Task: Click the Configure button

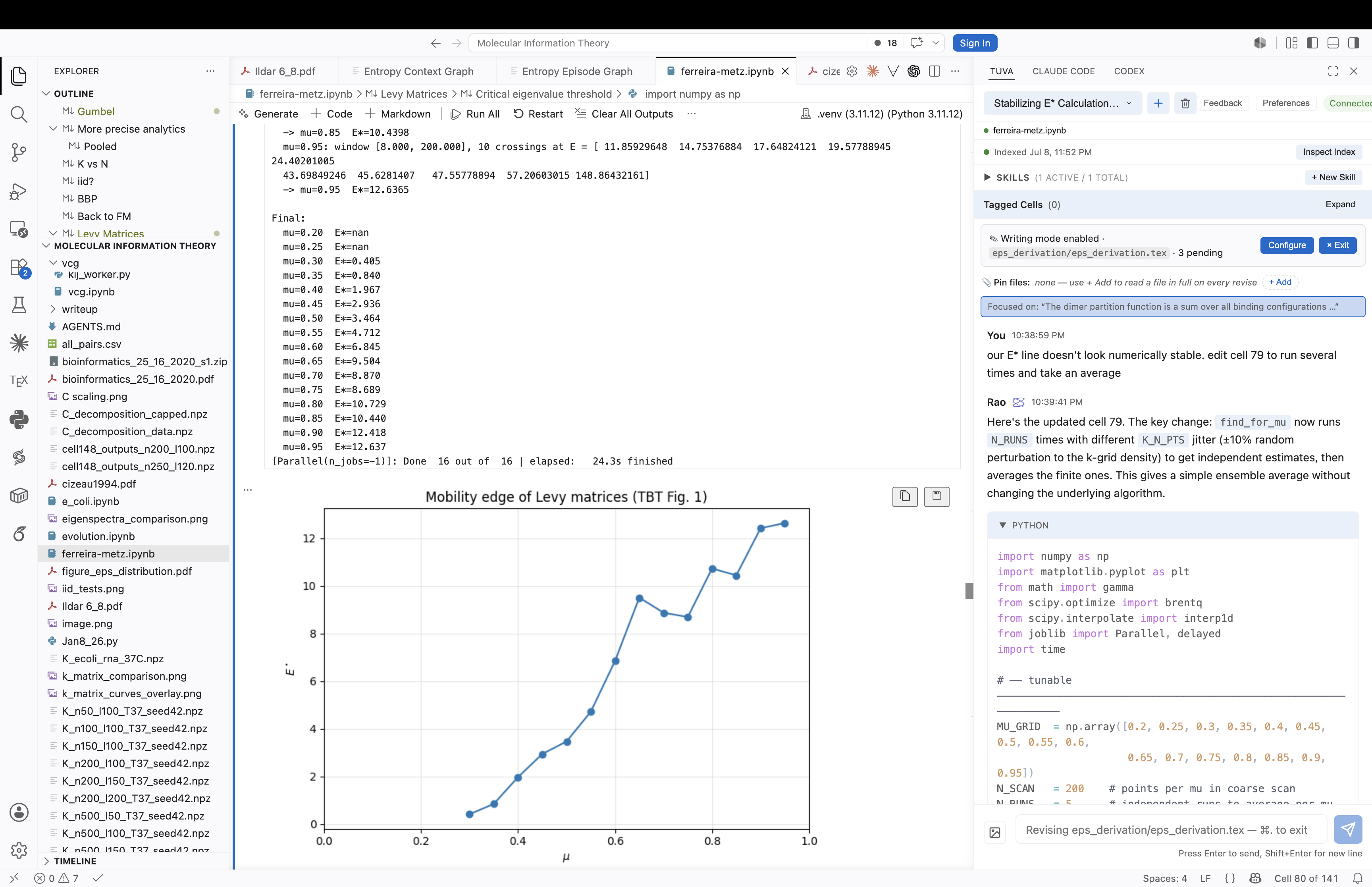Action: 1286,245
